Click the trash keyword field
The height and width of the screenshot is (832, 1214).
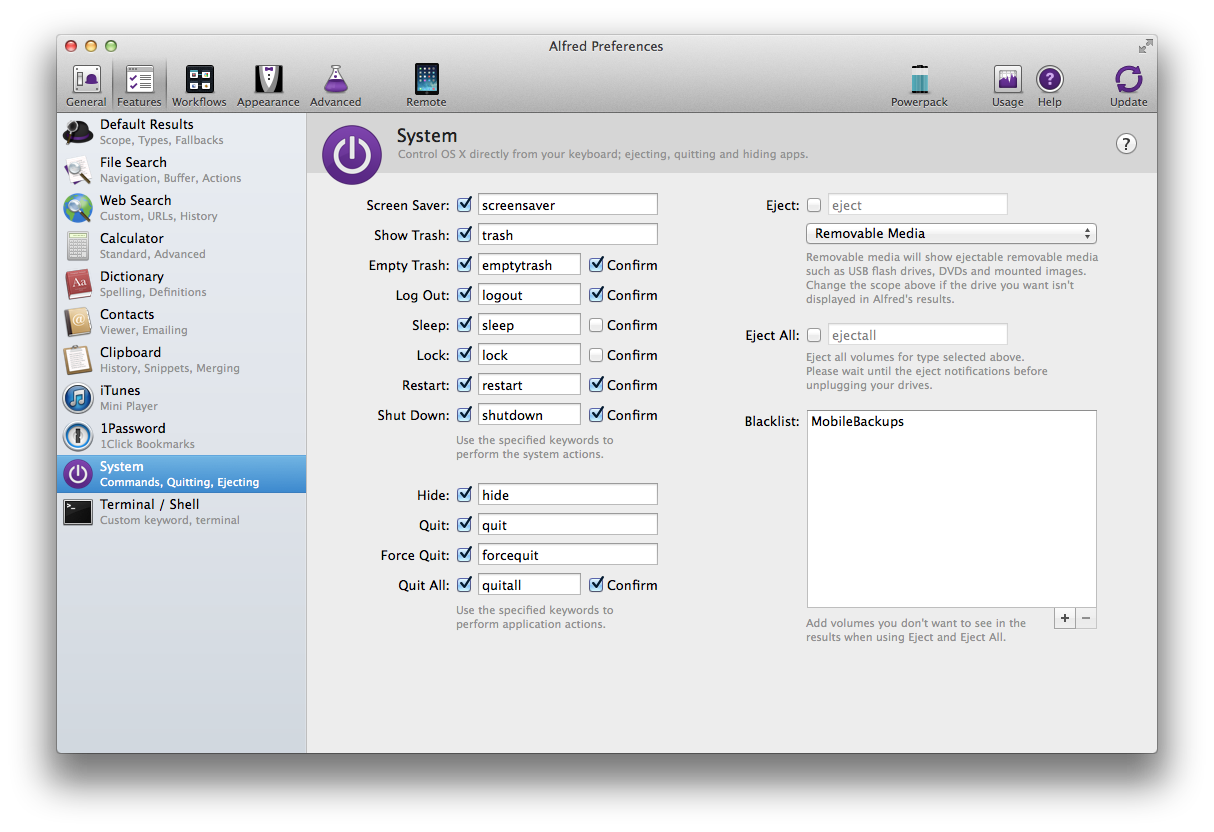pyautogui.click(x=568, y=235)
